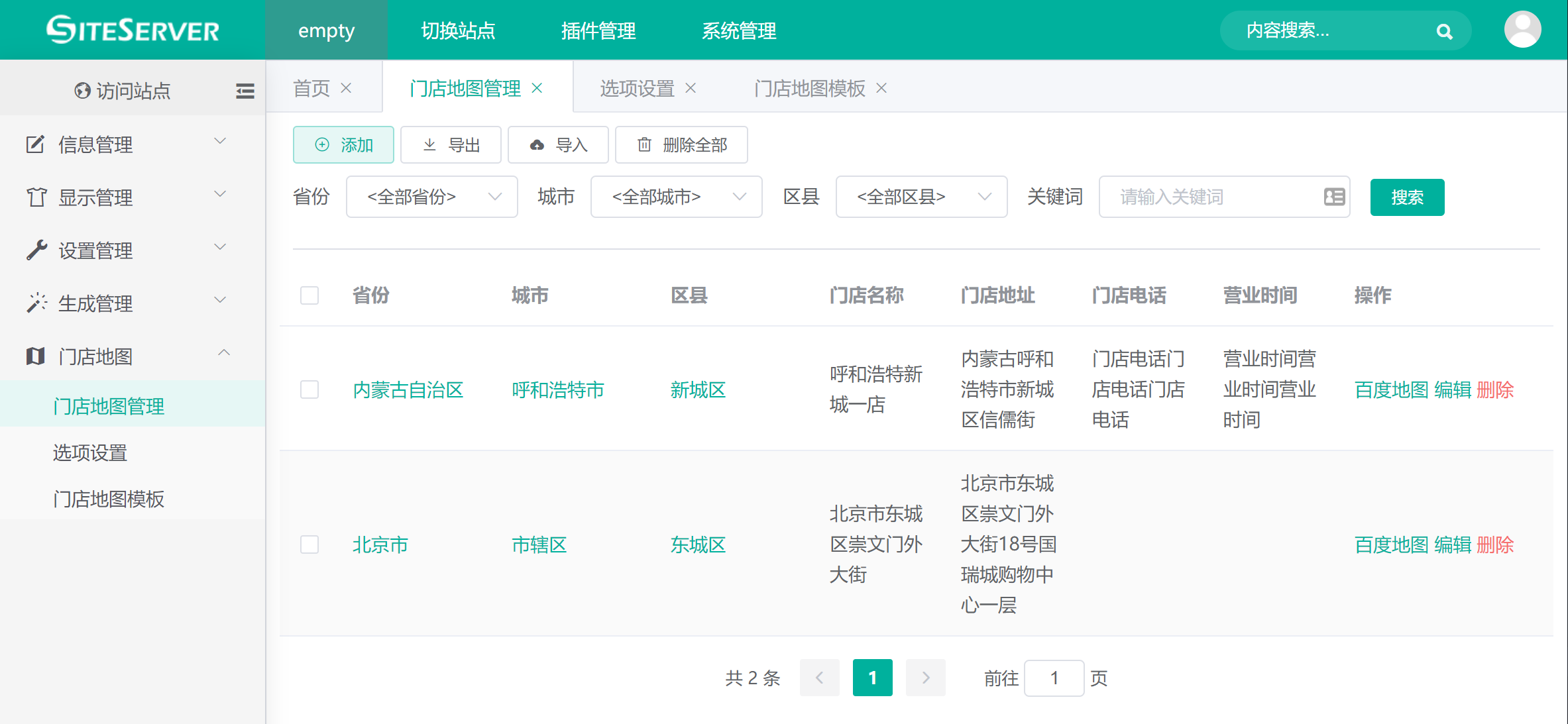Toggle the select-all header checkbox

309,295
